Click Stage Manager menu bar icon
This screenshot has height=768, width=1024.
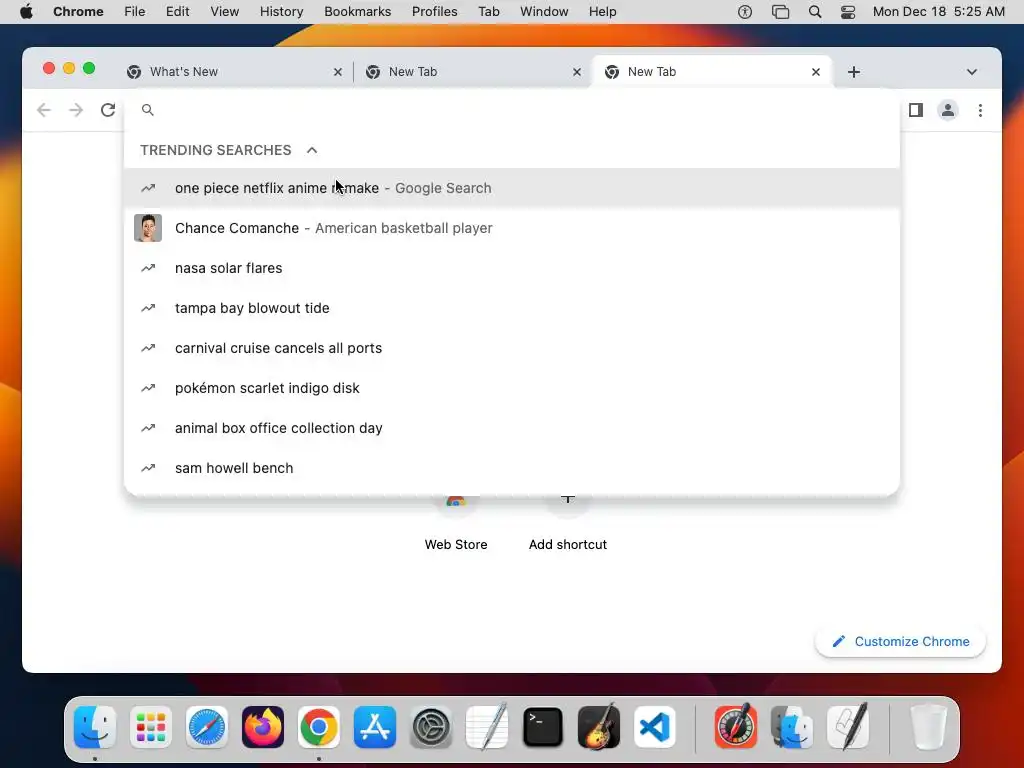780,12
